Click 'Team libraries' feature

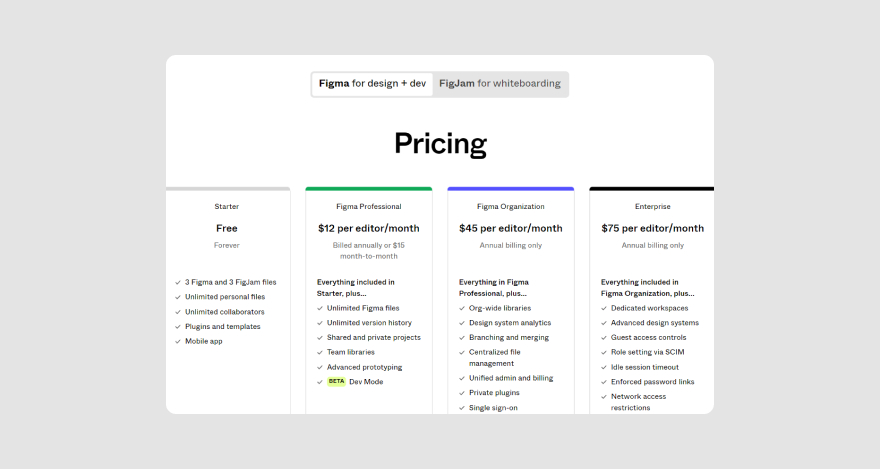point(351,352)
